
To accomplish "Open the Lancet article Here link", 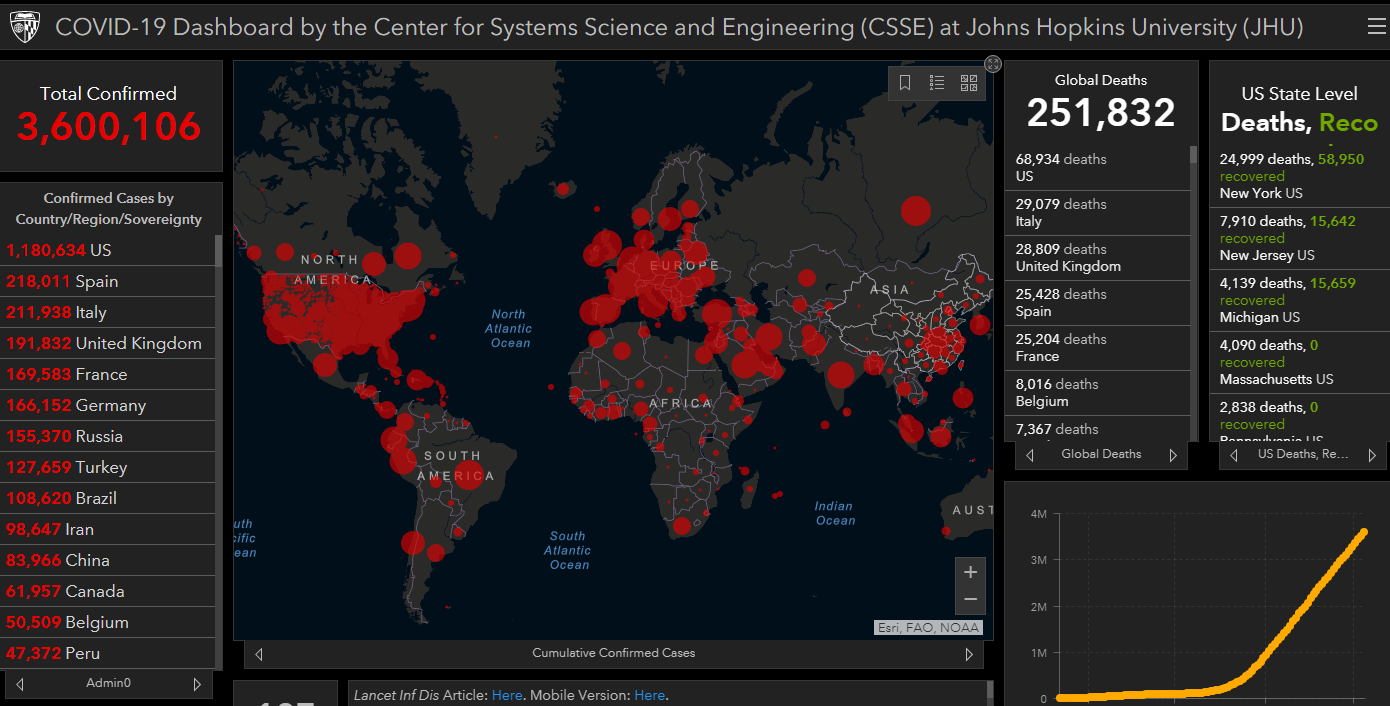I will pyautogui.click(x=507, y=695).
